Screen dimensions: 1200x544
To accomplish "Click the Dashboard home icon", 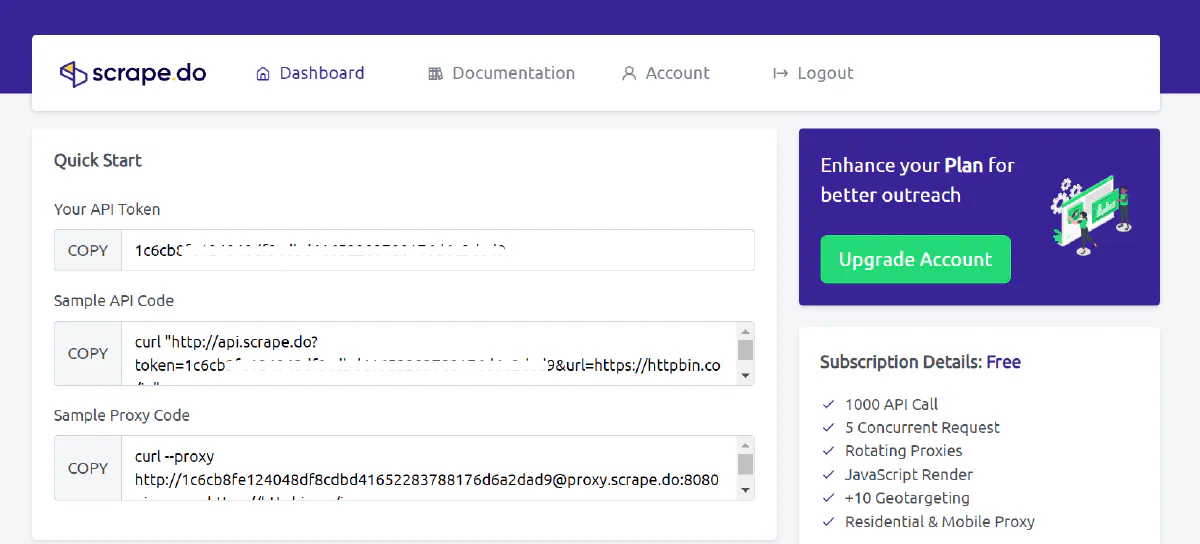I will [263, 74].
